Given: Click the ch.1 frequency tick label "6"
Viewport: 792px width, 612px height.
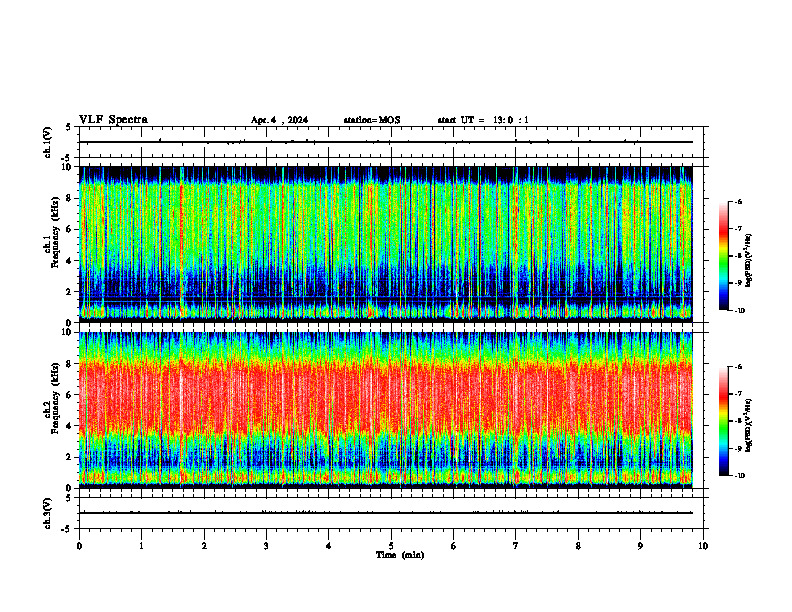Looking at the screenshot, I should coord(70,229).
